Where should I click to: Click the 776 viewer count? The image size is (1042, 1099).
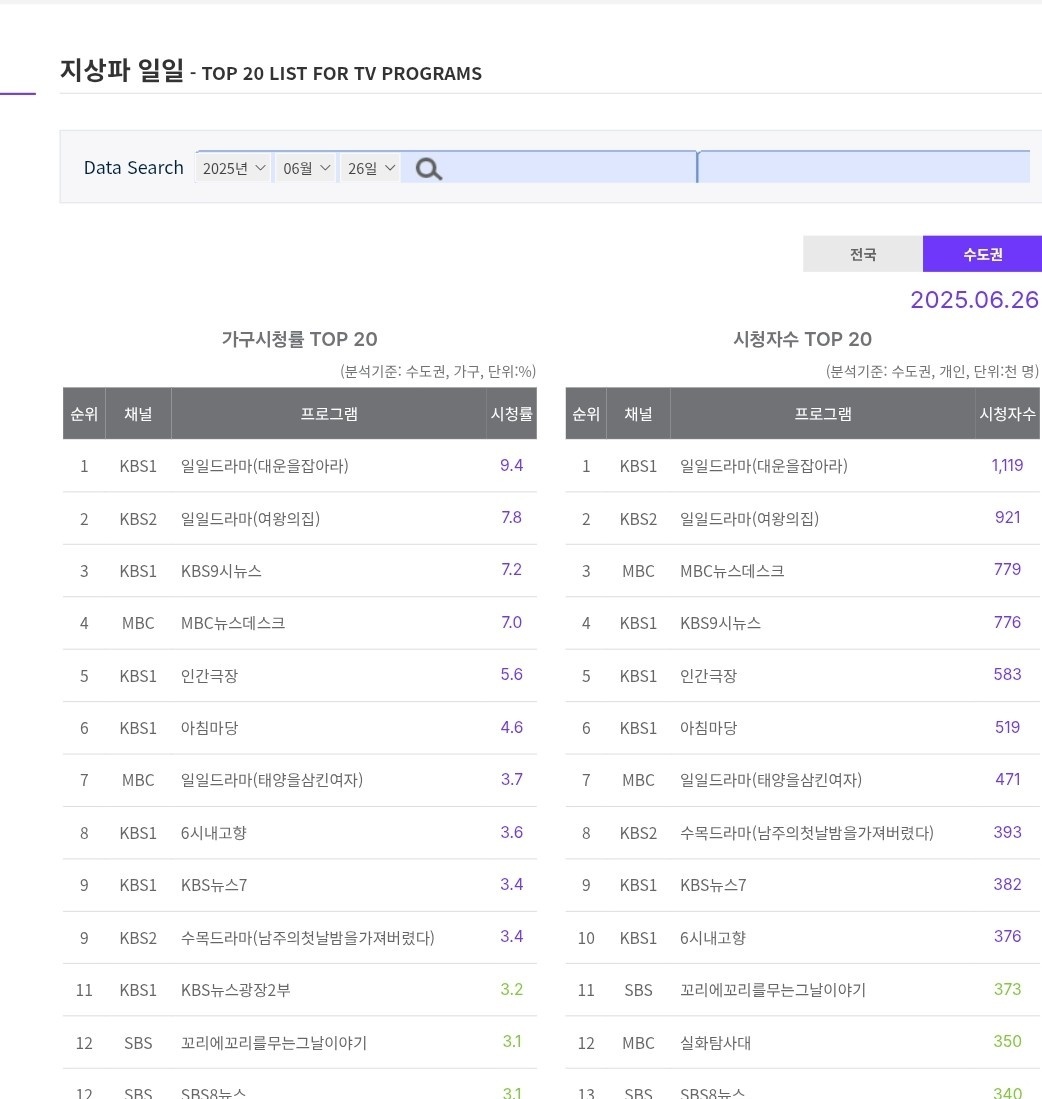(1008, 622)
